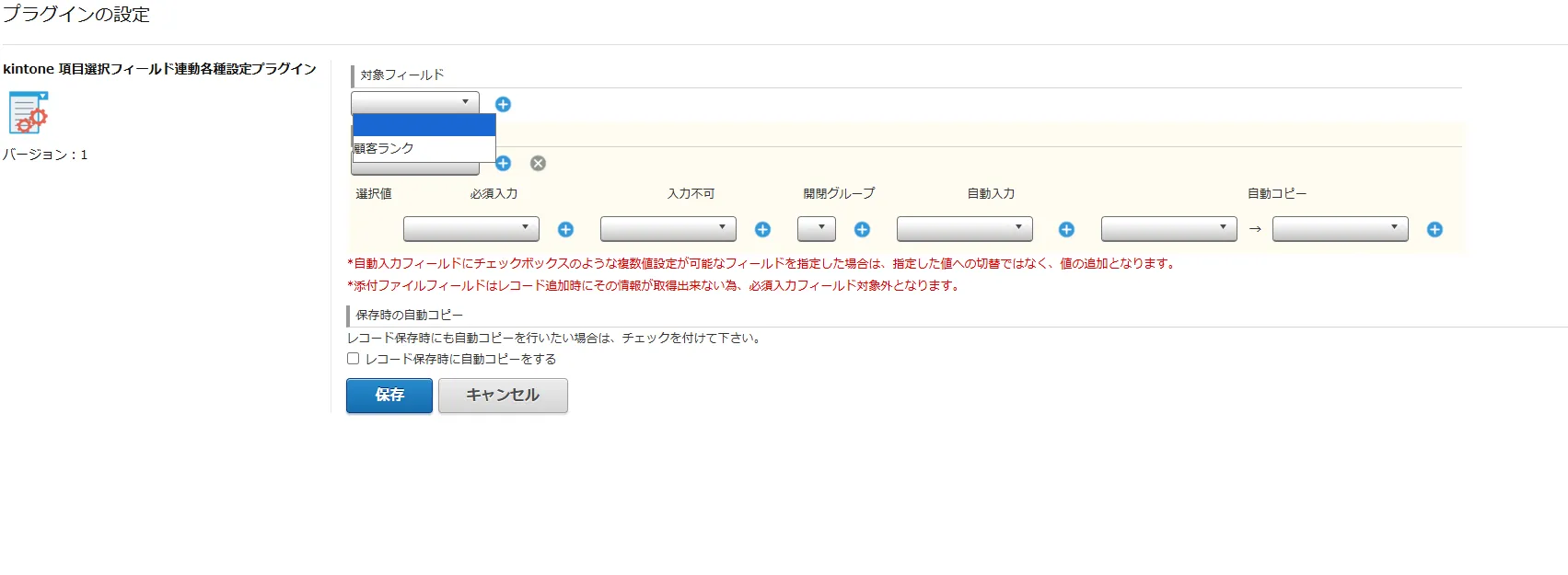Click the plus icon left of the gray X icon

pyautogui.click(x=503, y=163)
